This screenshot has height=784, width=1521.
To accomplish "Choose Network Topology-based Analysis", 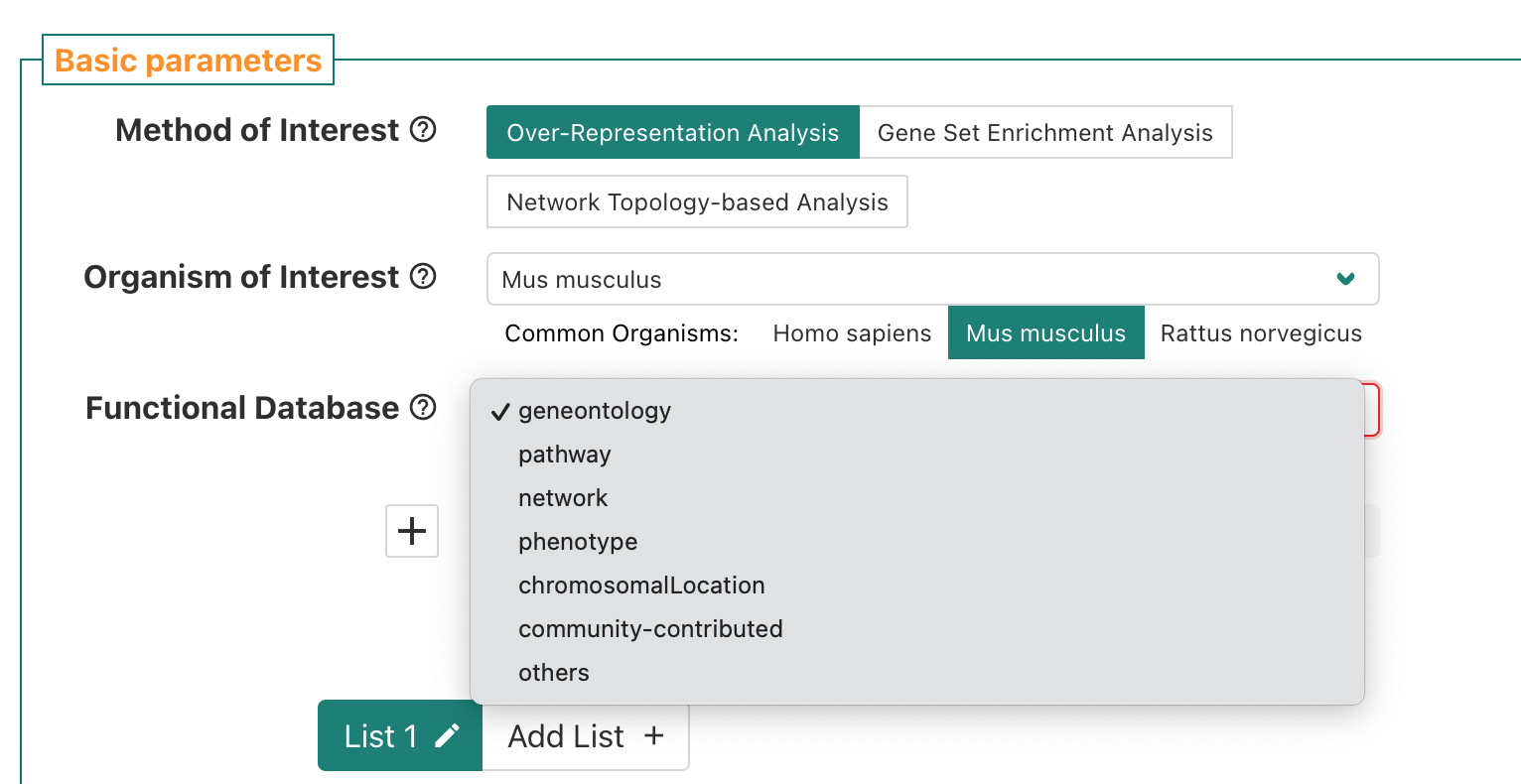I will pyautogui.click(x=697, y=200).
